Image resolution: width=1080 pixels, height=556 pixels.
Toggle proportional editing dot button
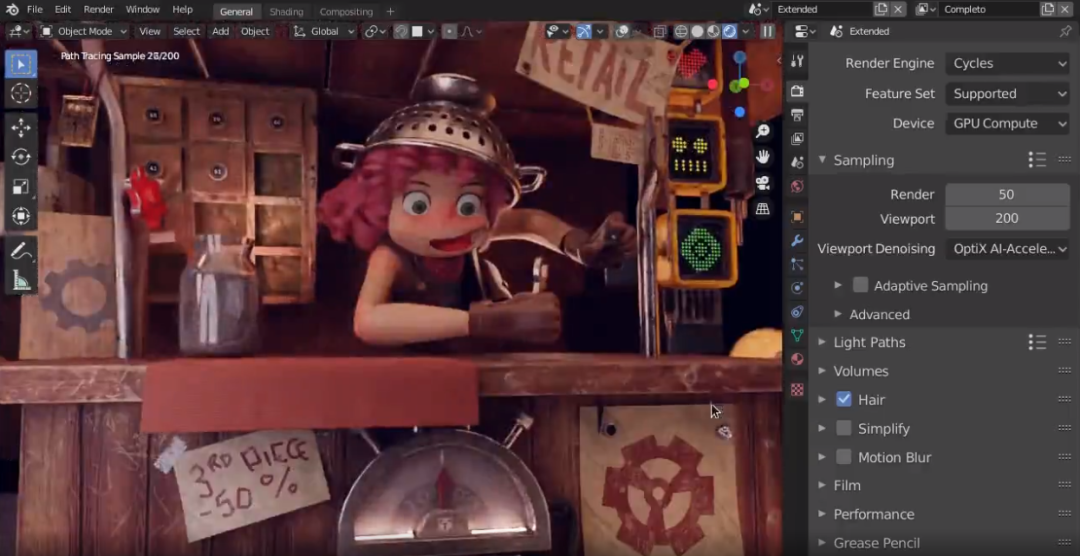click(x=449, y=32)
